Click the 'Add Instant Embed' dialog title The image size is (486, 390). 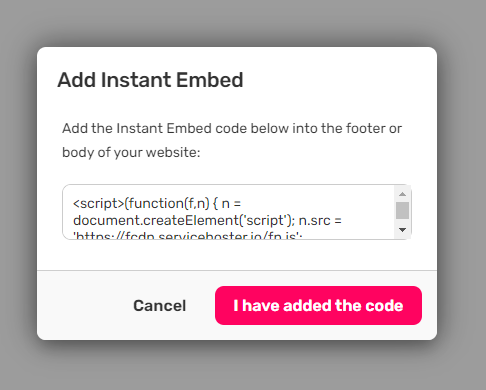(150, 80)
